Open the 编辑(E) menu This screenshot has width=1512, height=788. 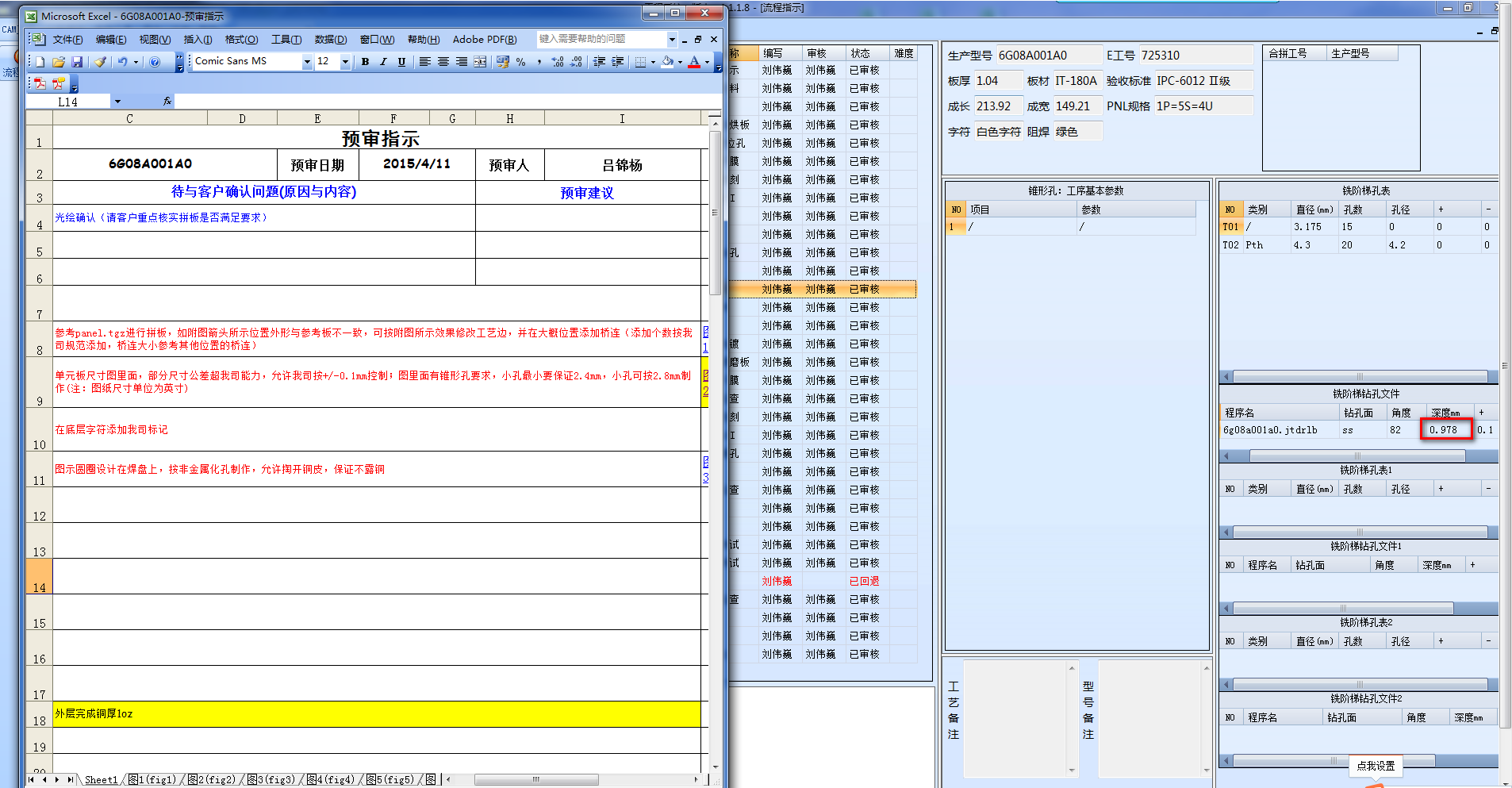(111, 39)
